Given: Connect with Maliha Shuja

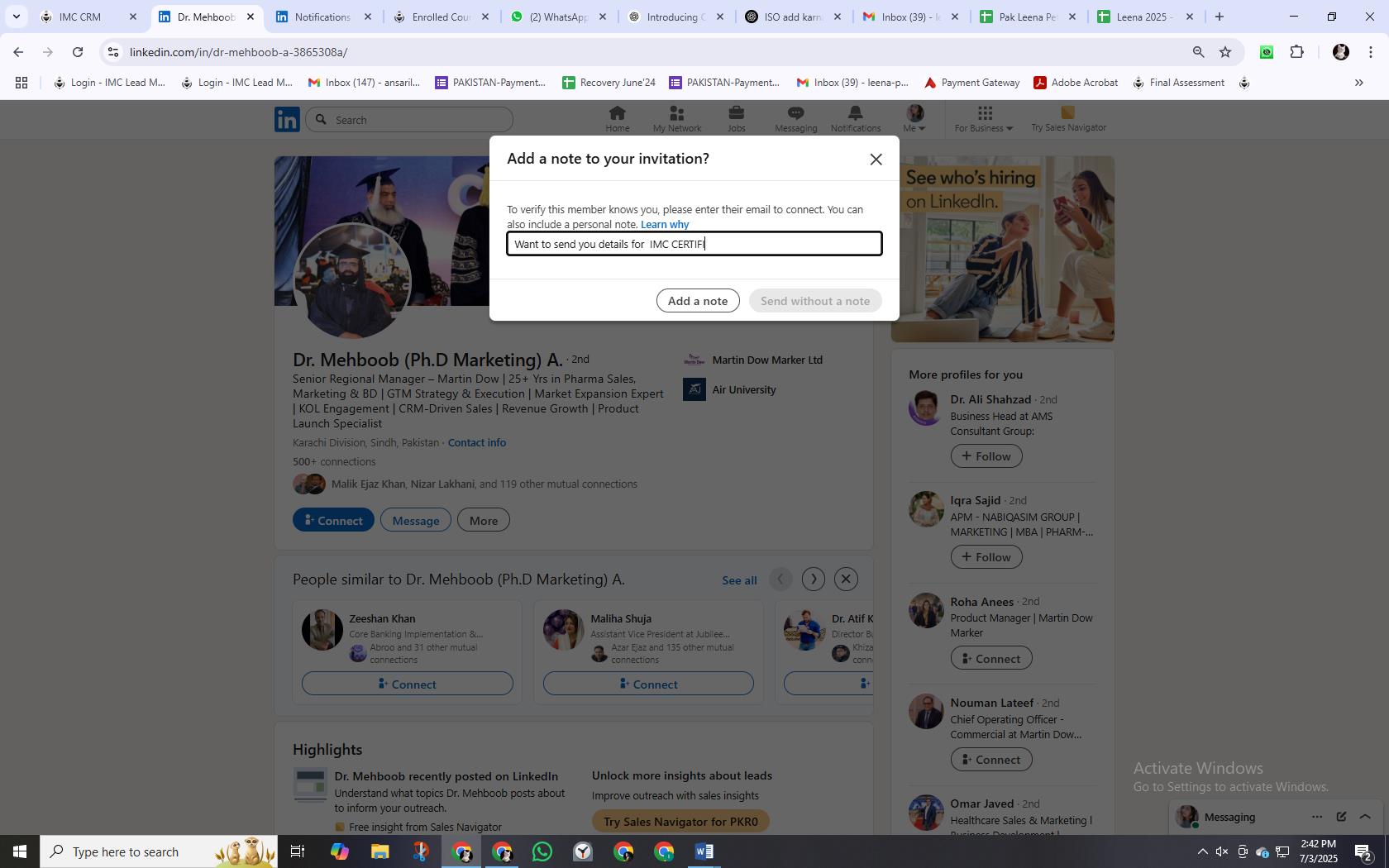Looking at the screenshot, I should [648, 684].
